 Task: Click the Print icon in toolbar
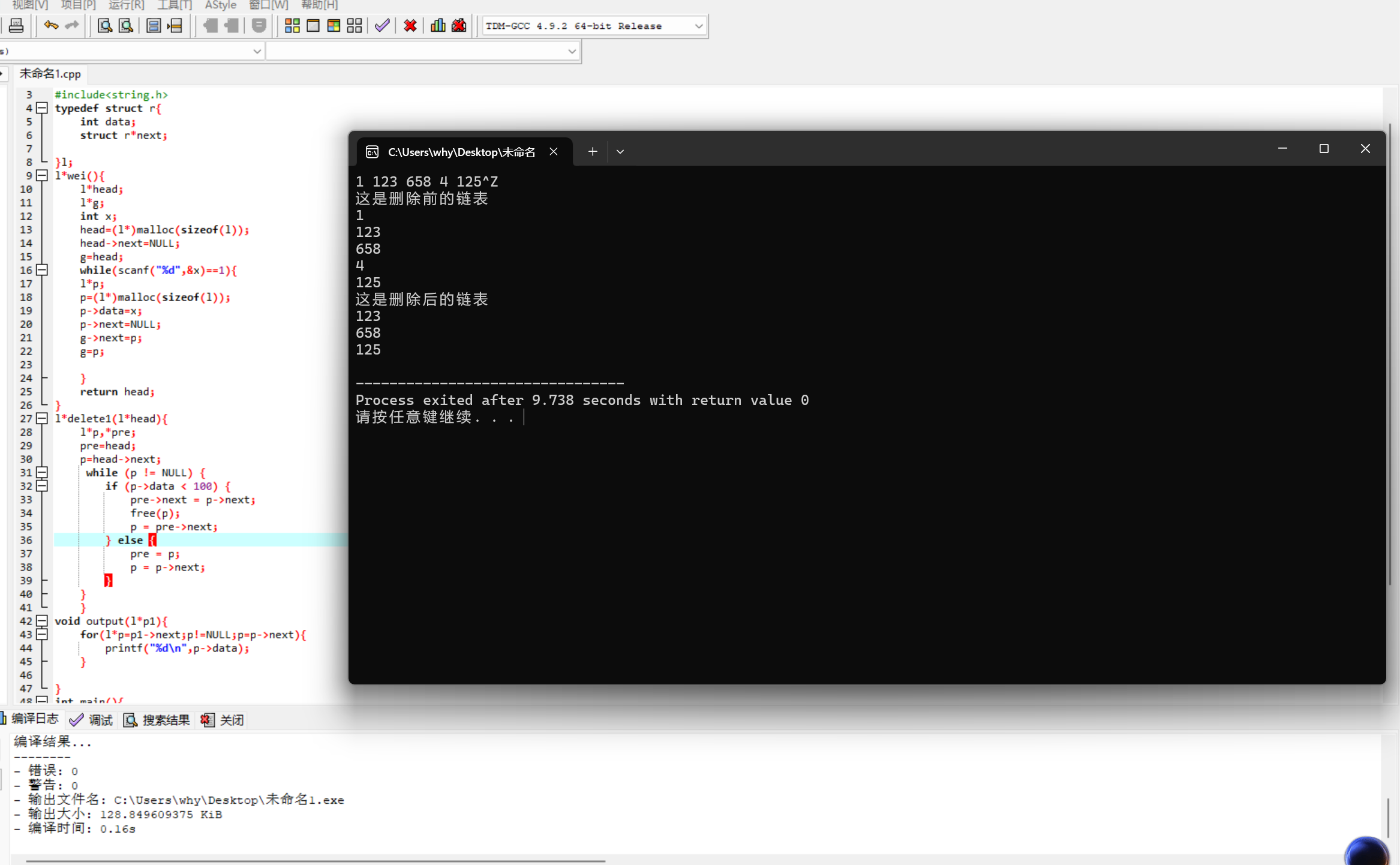pos(16,26)
